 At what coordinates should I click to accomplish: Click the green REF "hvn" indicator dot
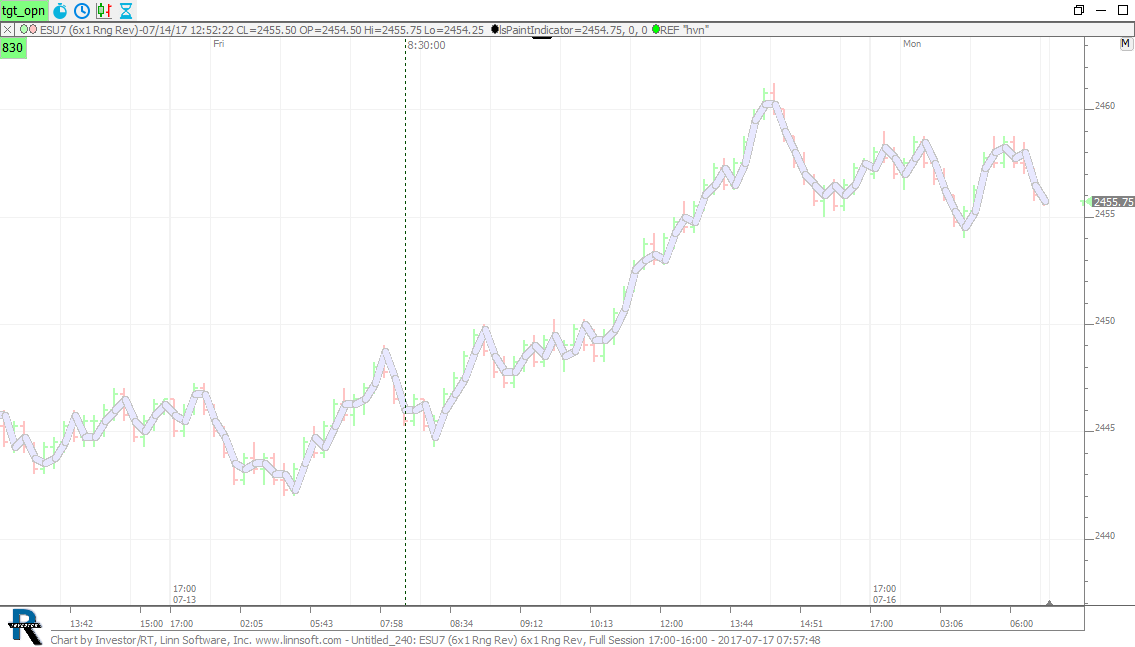[656, 30]
